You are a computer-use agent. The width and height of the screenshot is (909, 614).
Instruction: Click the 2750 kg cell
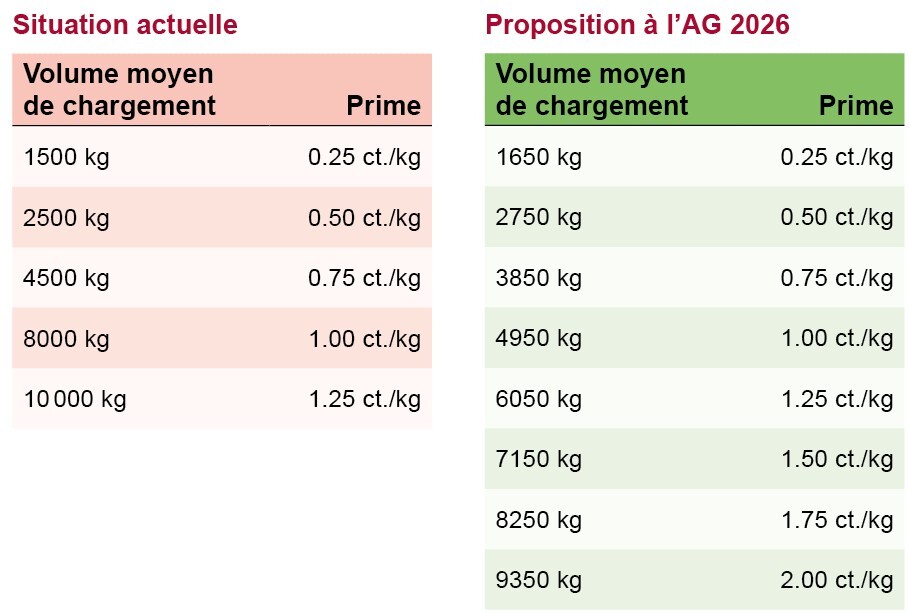pos(538,218)
